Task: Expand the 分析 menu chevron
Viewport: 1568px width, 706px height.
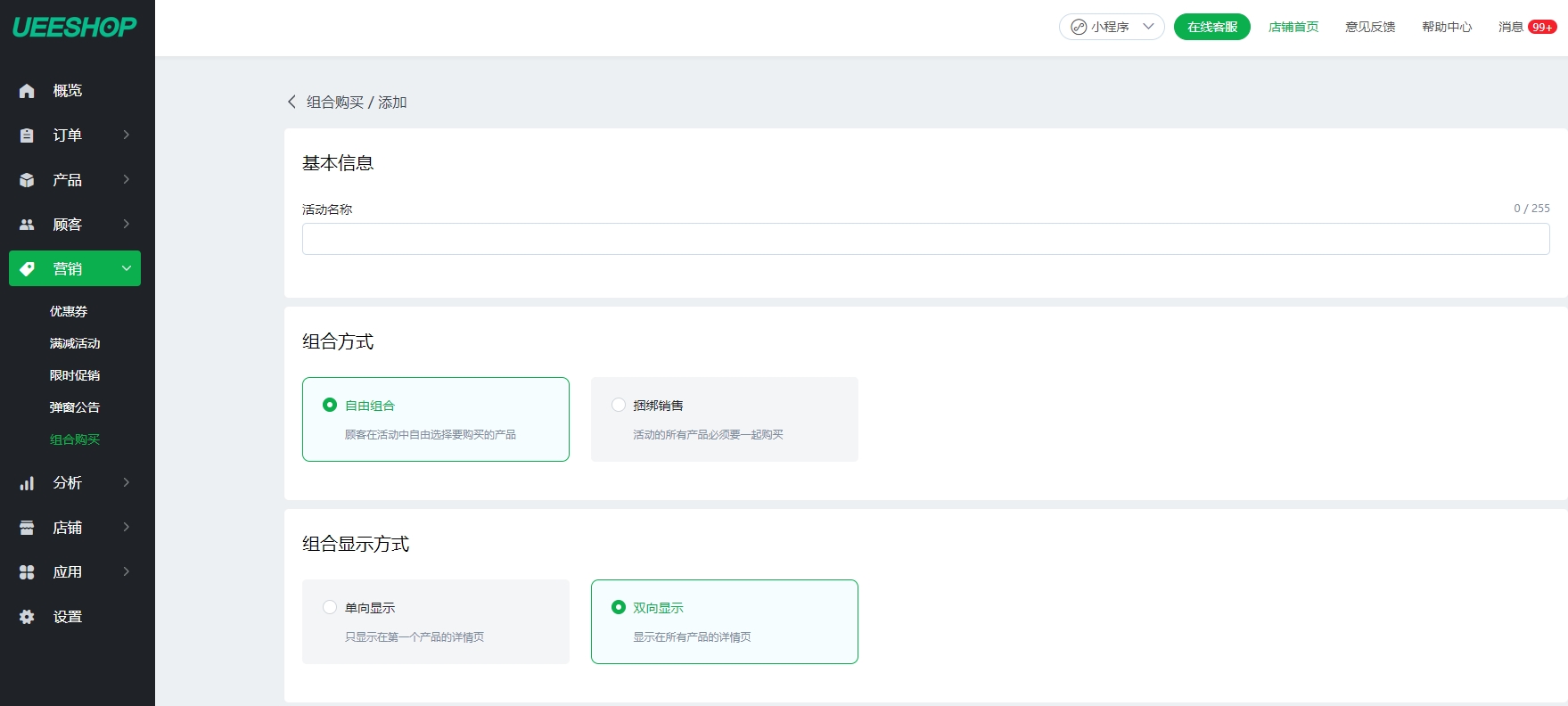Action: click(x=127, y=482)
